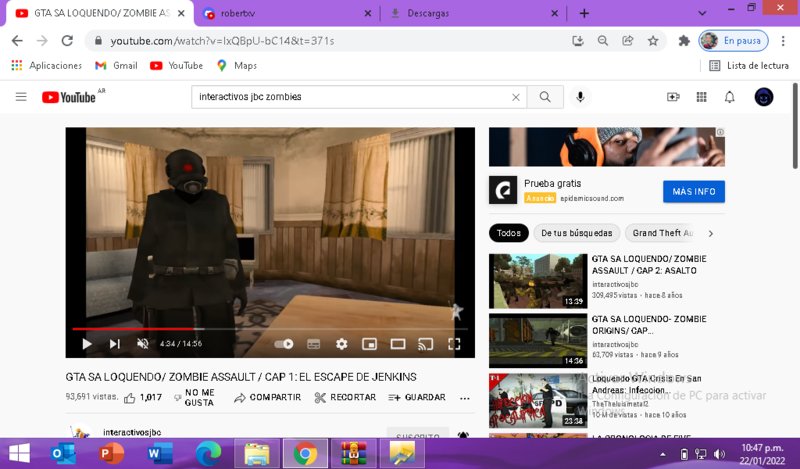Toggle subtitles in the video player
800x469 pixels.
click(x=313, y=344)
